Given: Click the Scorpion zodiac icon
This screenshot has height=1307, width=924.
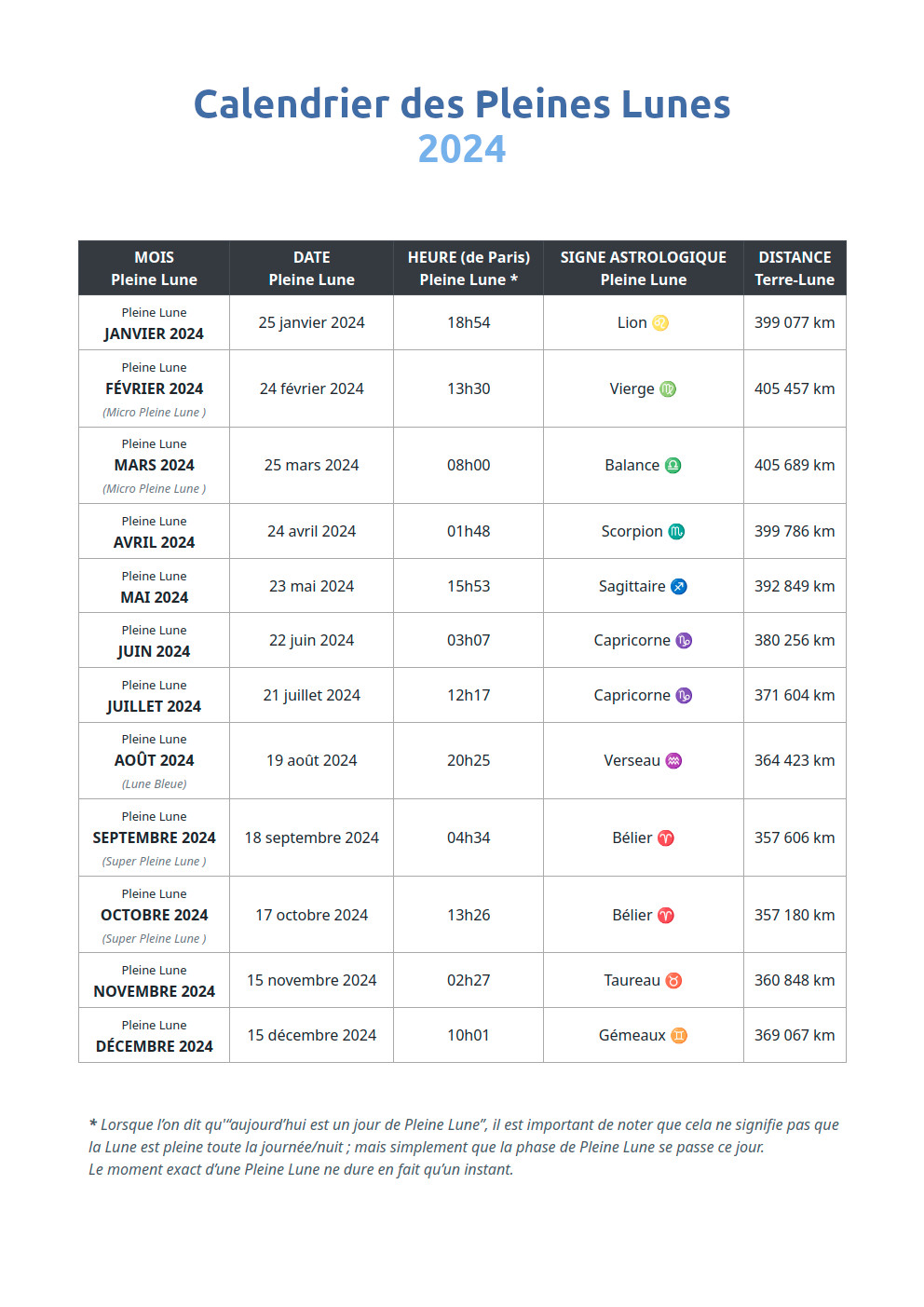Looking at the screenshot, I should [x=676, y=532].
